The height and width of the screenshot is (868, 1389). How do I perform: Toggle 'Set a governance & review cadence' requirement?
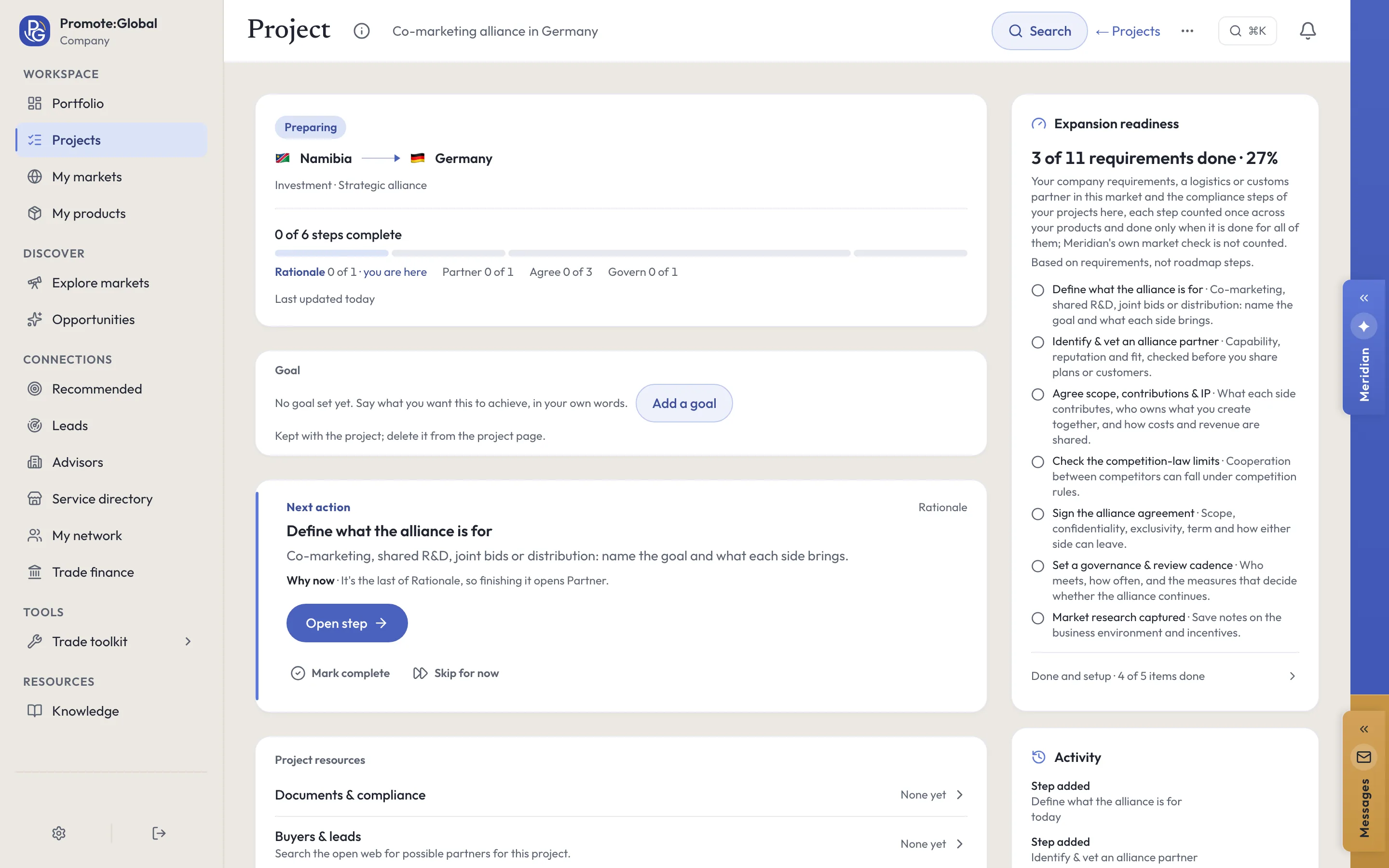tap(1037, 566)
